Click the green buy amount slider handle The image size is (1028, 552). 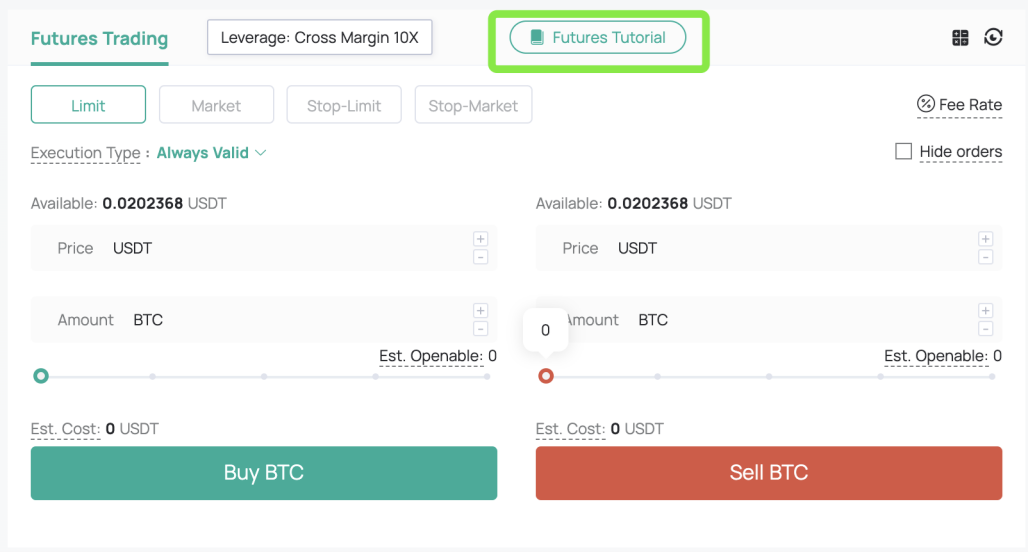(41, 376)
